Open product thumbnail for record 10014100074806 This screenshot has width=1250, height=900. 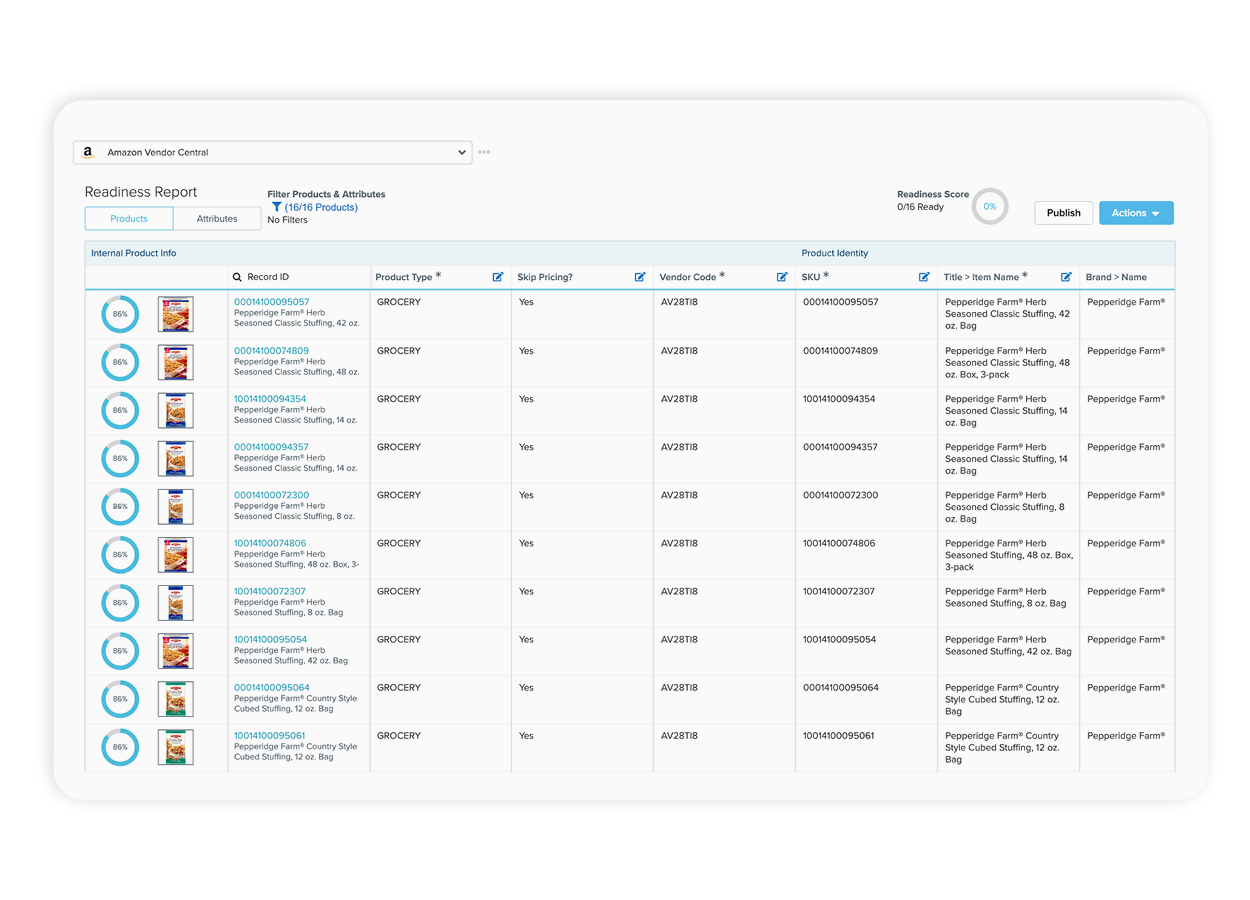point(176,555)
